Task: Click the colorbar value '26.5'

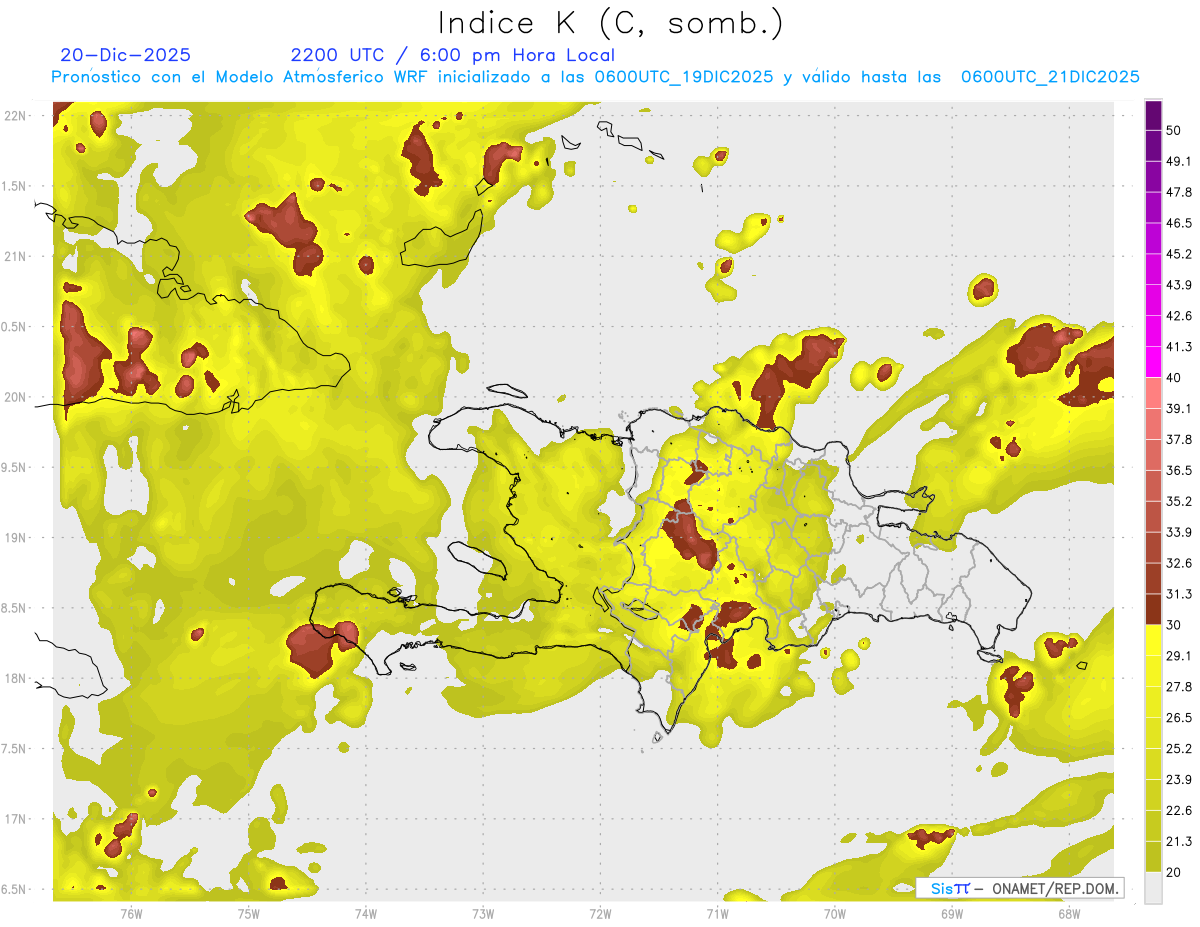Action: coord(1179,718)
